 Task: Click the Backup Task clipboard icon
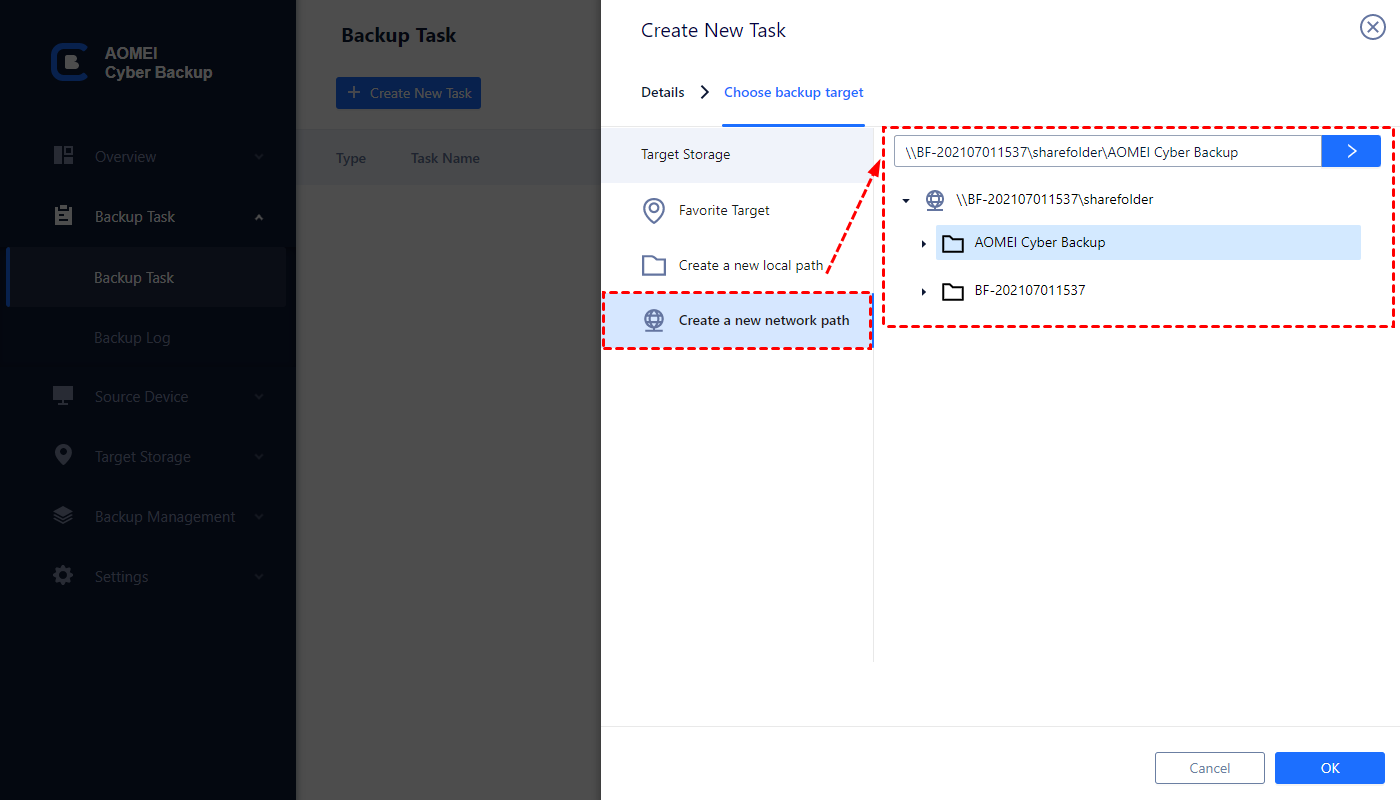pos(64,216)
